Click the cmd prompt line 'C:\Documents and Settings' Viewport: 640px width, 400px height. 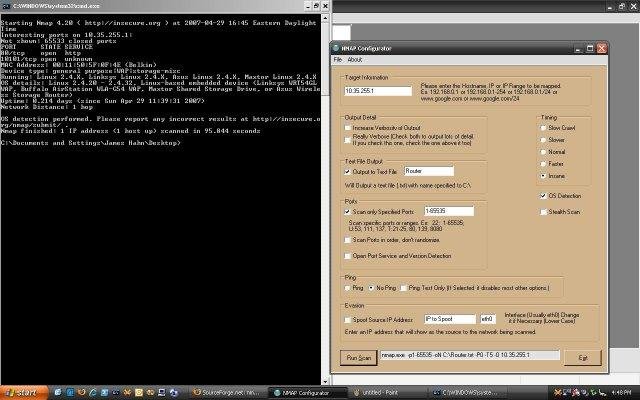(91, 143)
